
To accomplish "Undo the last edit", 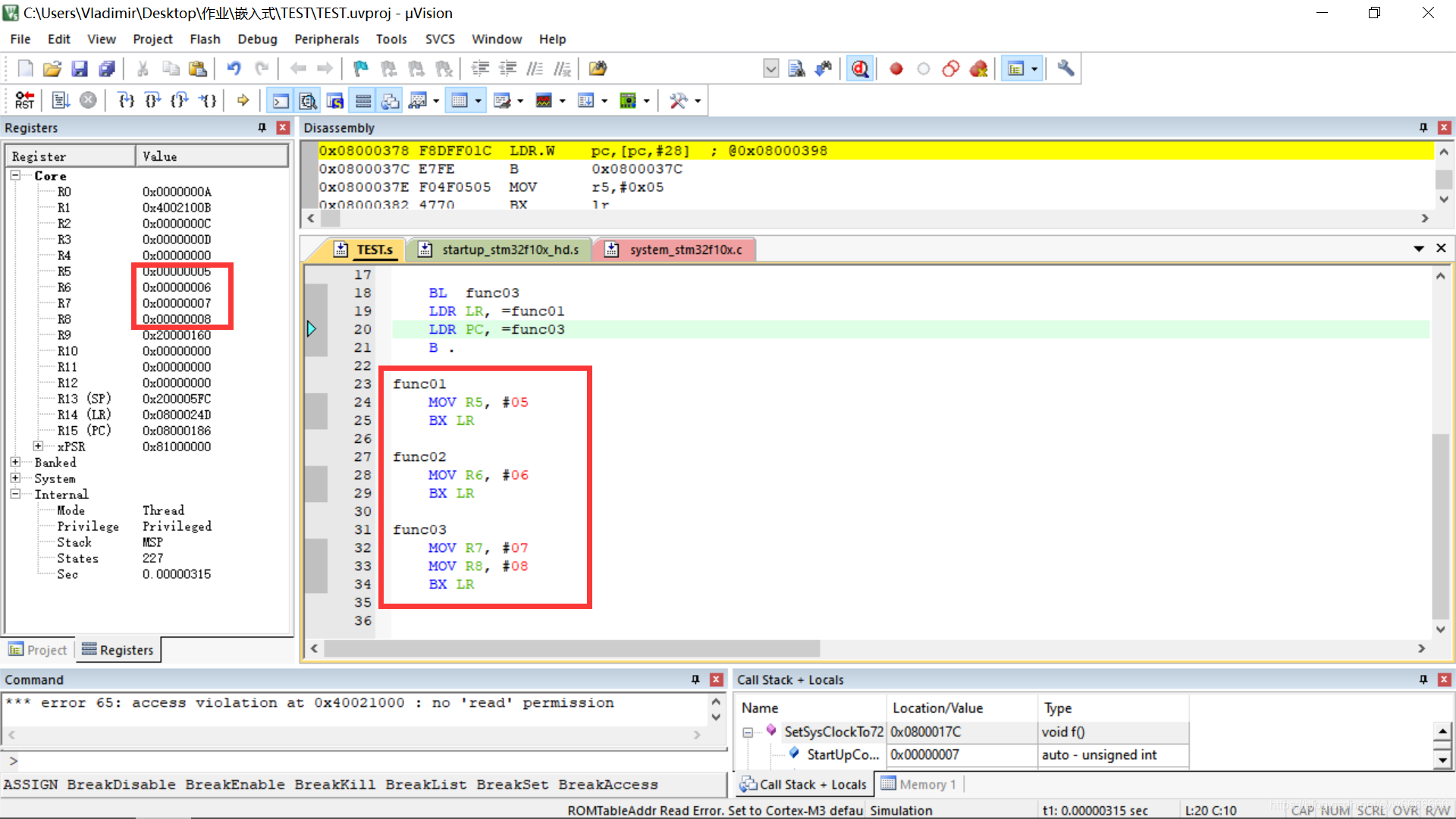I will pos(234,69).
